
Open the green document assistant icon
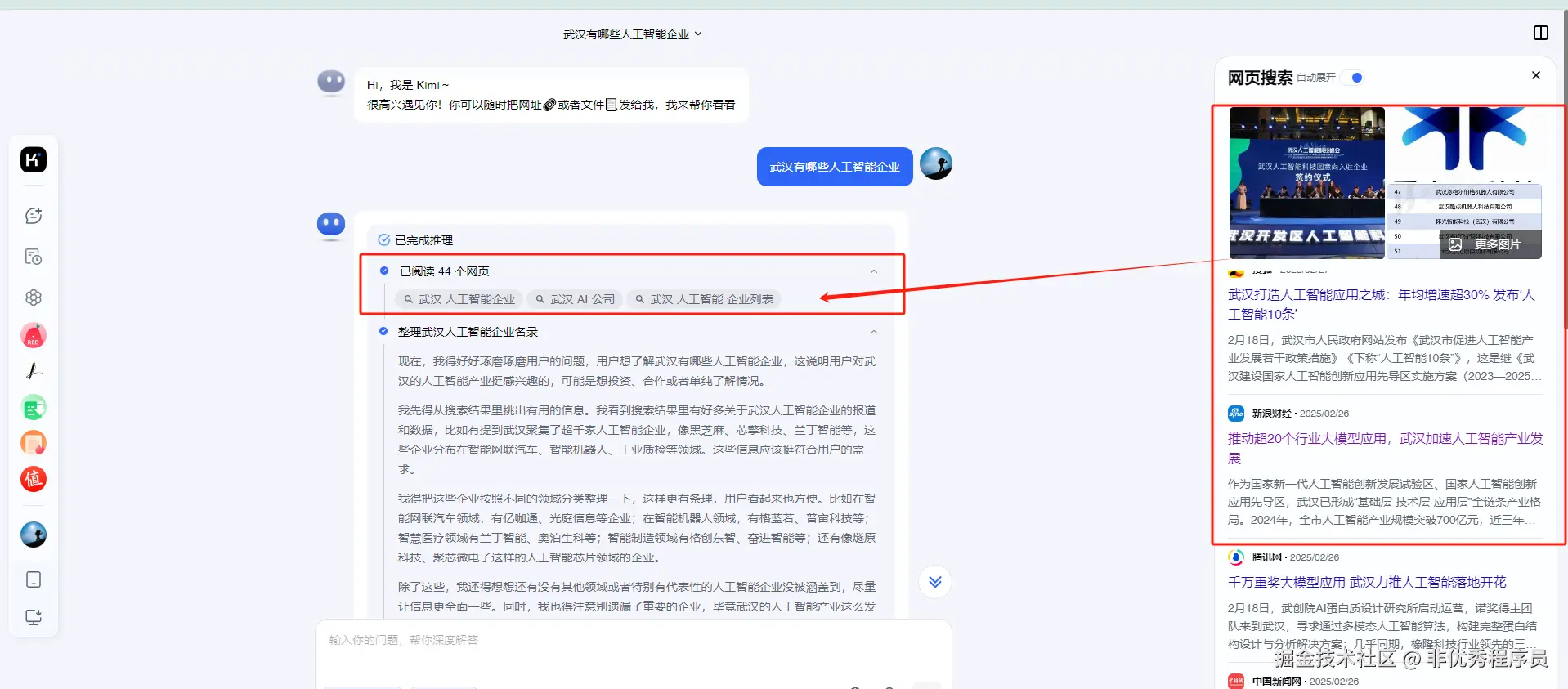[34, 407]
